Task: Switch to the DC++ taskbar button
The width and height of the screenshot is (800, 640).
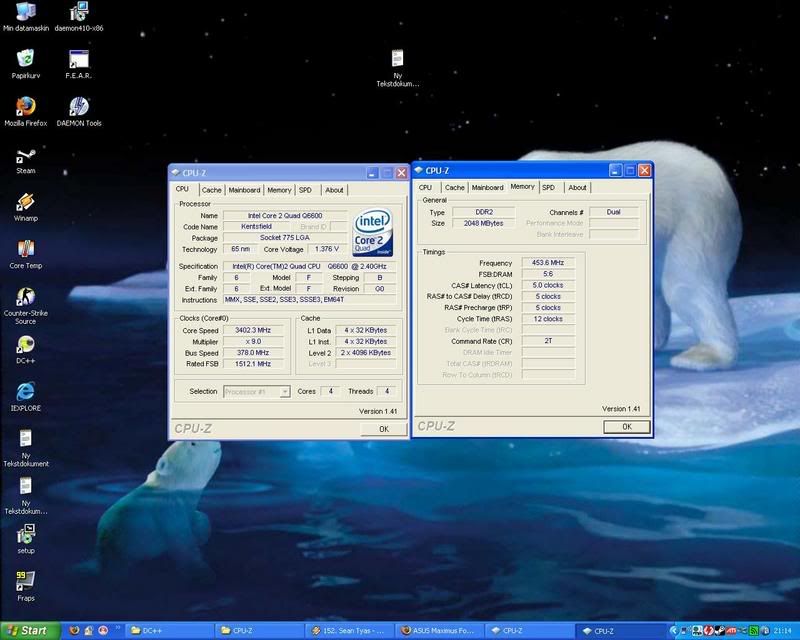Action: (170, 631)
